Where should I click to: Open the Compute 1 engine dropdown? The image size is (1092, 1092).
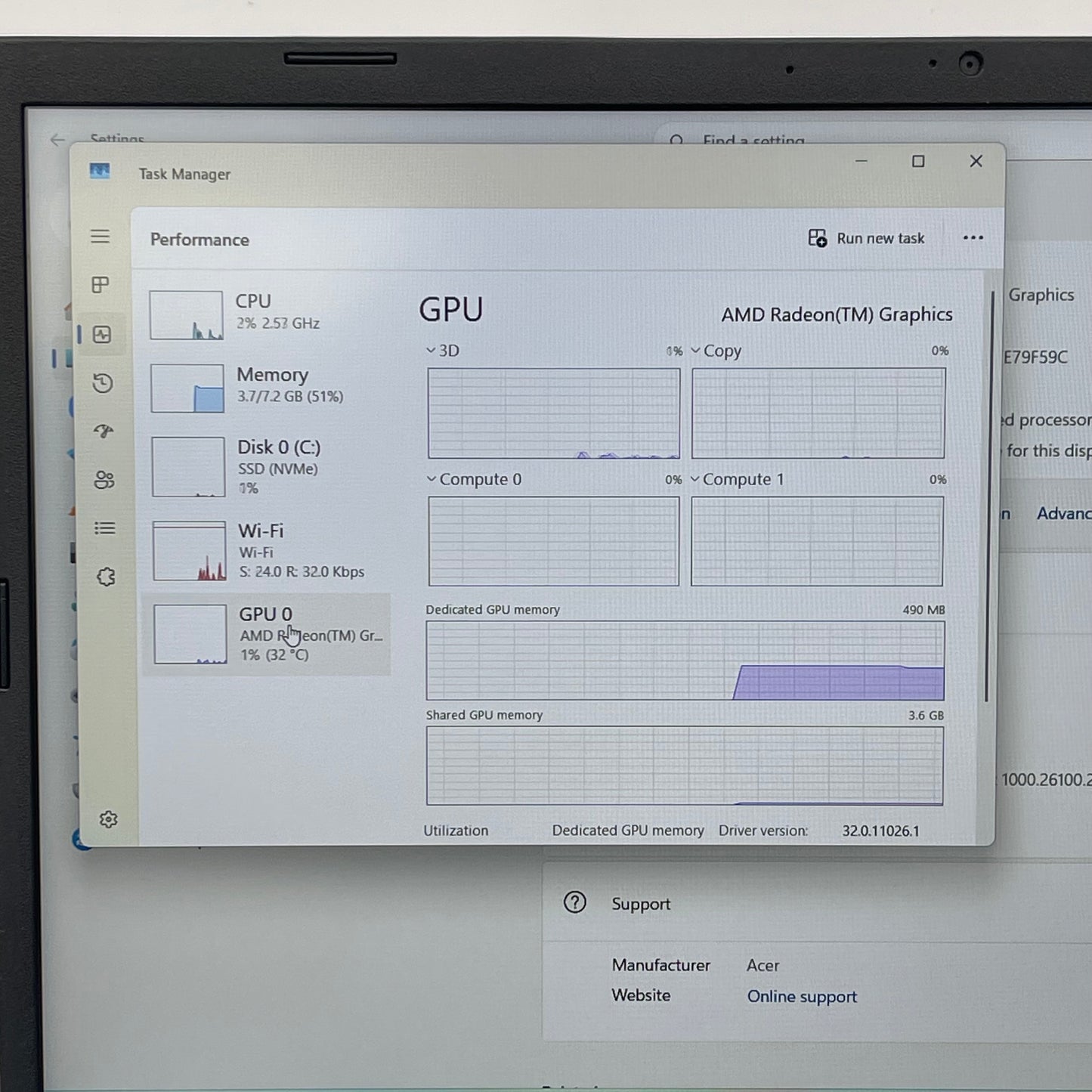(738, 480)
